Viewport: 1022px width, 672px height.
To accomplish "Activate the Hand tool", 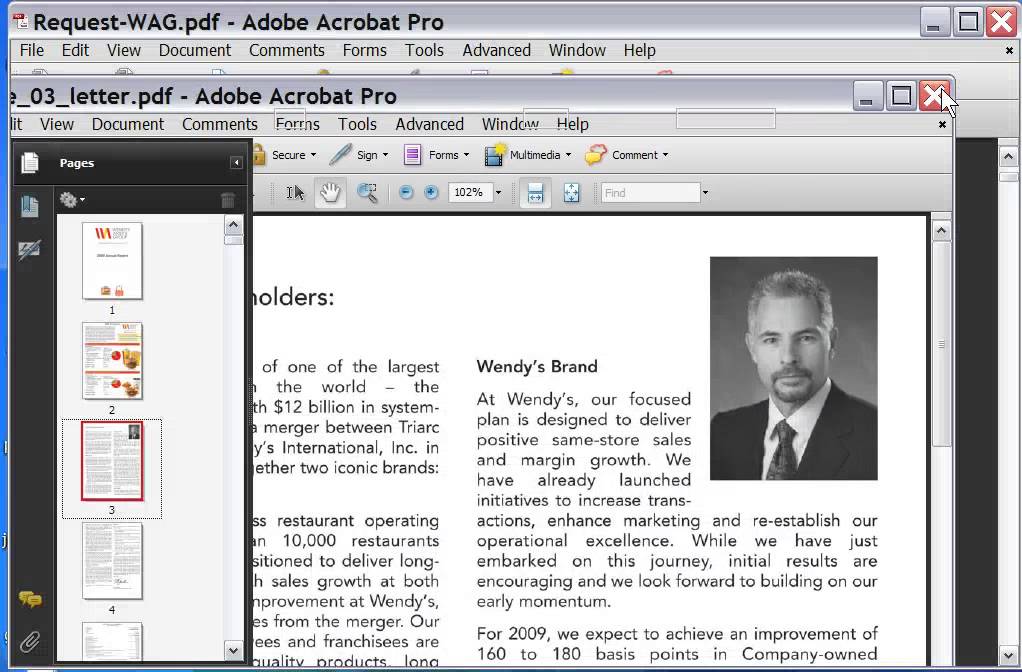I will (330, 193).
